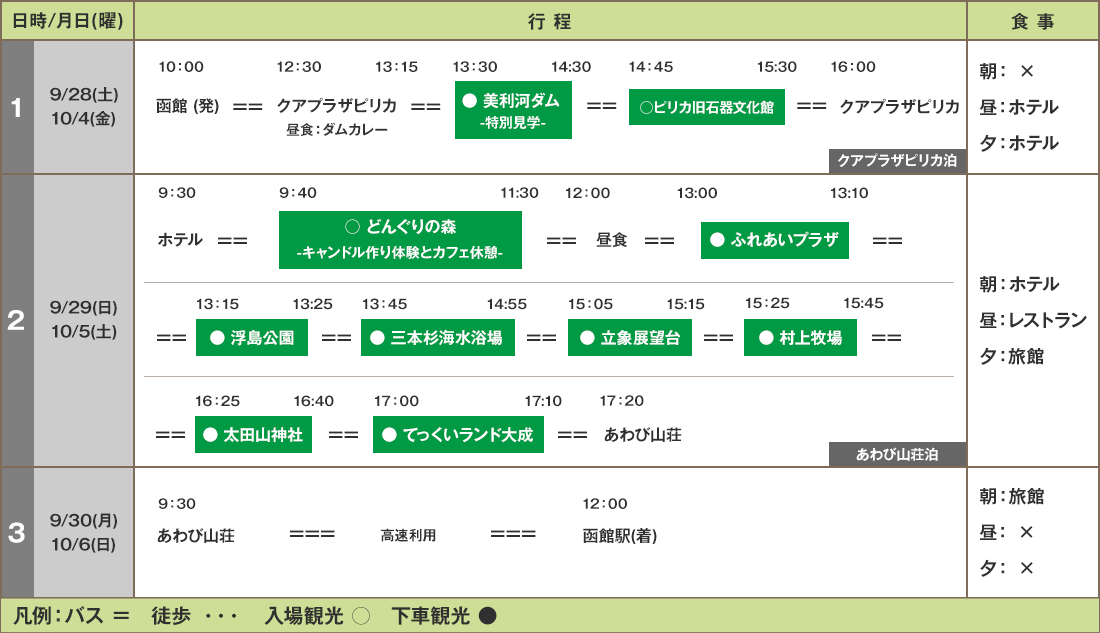Click the 村上牧場 stop
This screenshot has height=633, width=1100.
[801, 338]
